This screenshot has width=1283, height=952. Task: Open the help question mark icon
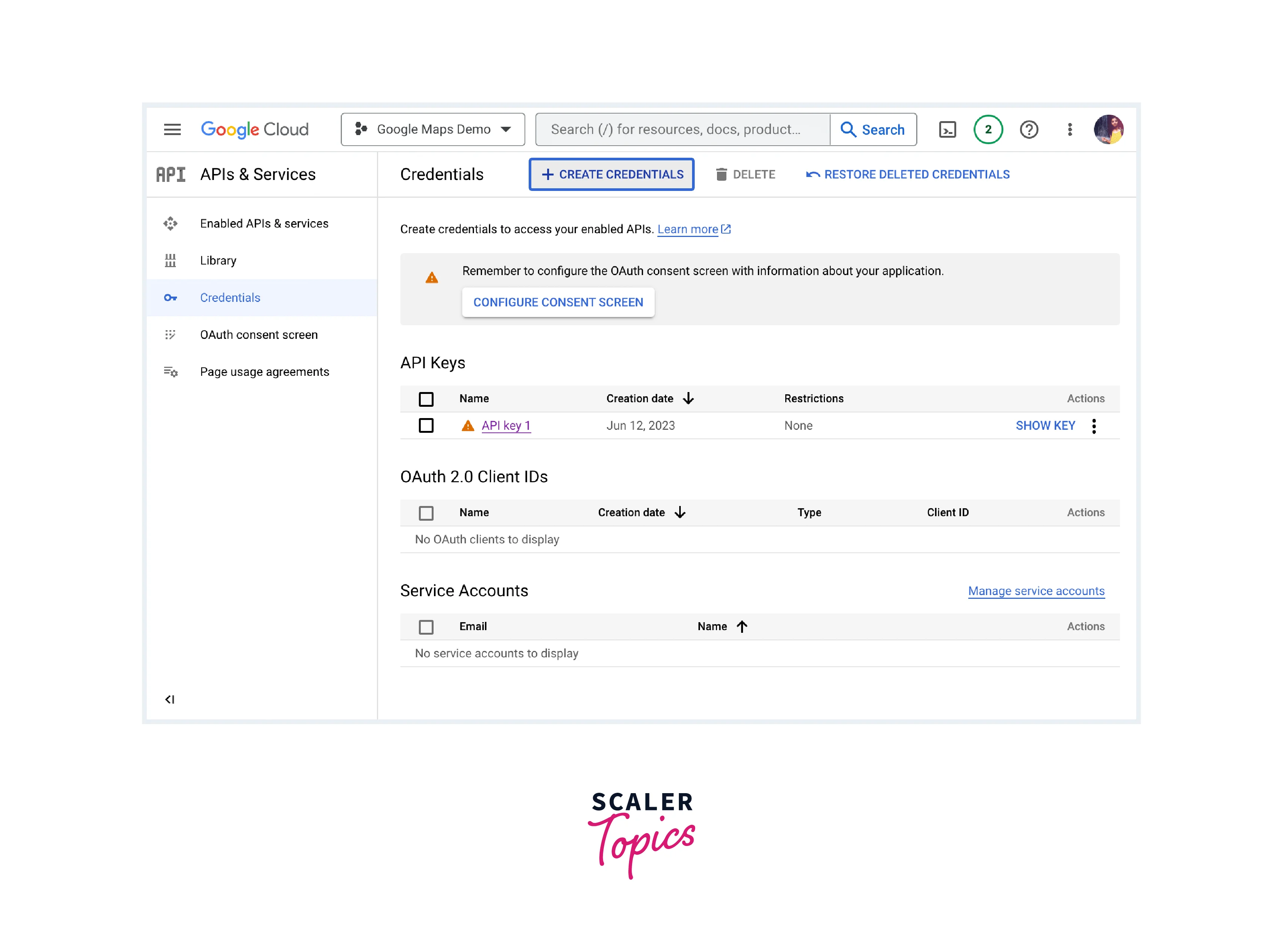coord(1029,130)
